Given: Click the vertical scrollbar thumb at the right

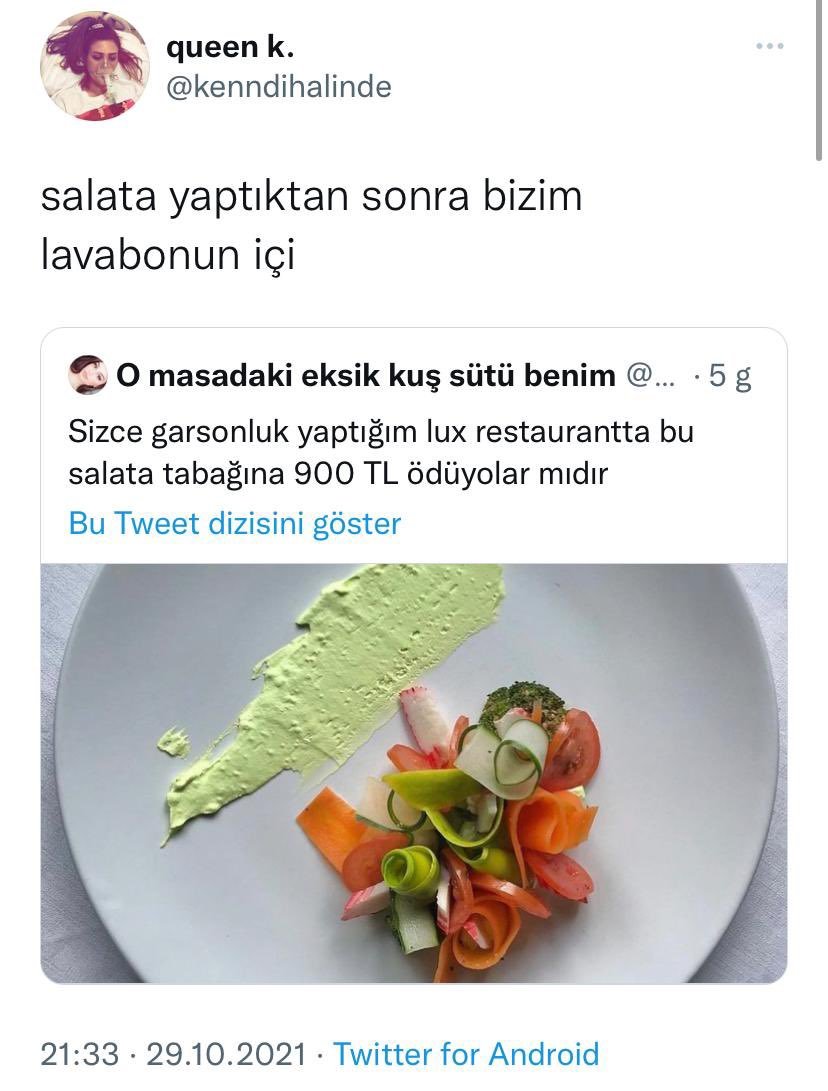Looking at the screenshot, I should [820, 80].
